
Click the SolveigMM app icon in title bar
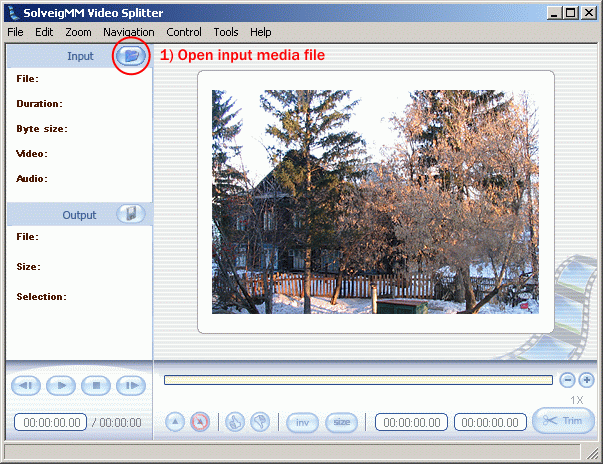[x=14, y=13]
